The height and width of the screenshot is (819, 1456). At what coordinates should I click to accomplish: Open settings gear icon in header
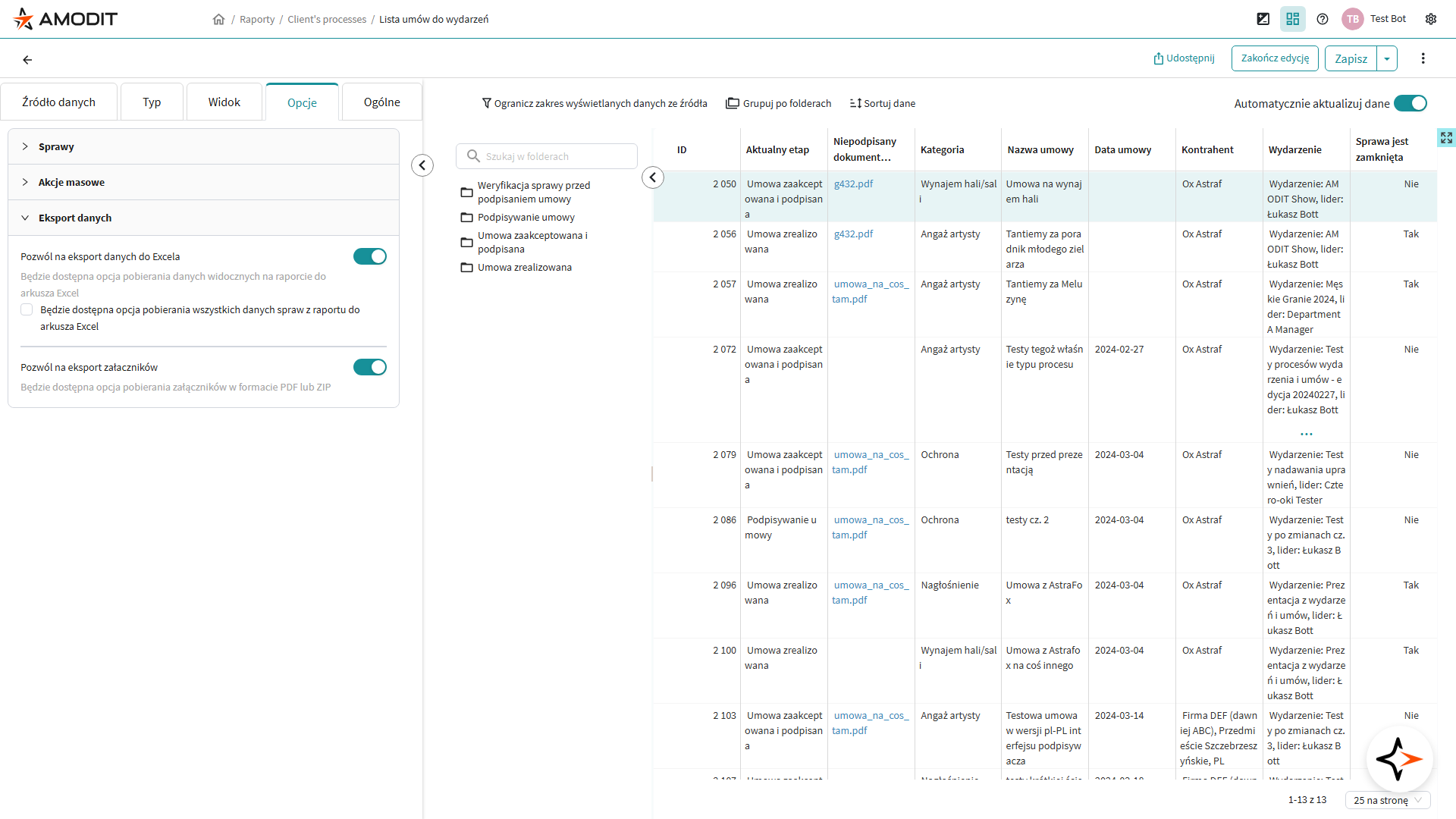(x=1430, y=19)
